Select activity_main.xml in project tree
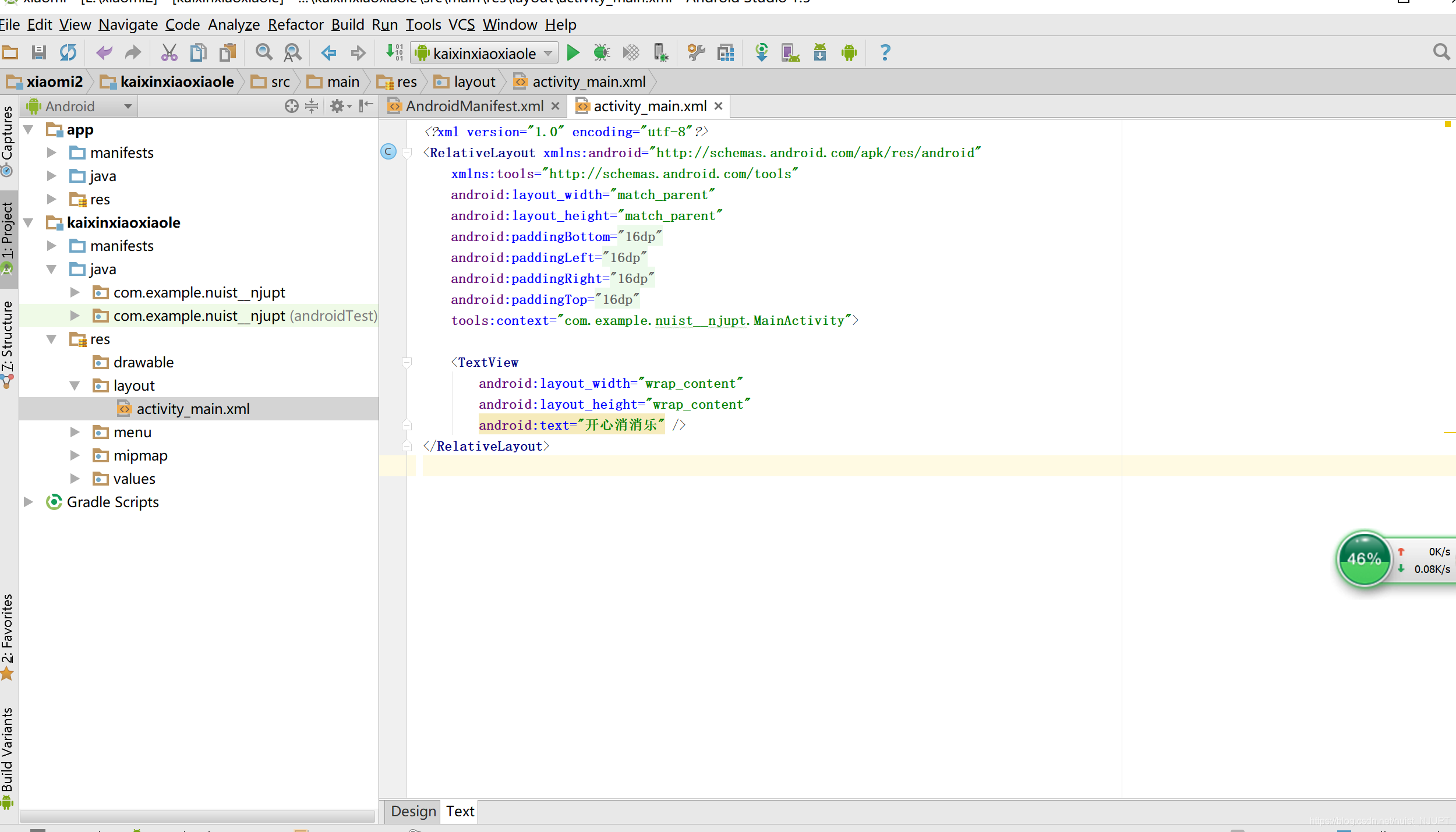Screen dimensions: 1456x832 199,409
